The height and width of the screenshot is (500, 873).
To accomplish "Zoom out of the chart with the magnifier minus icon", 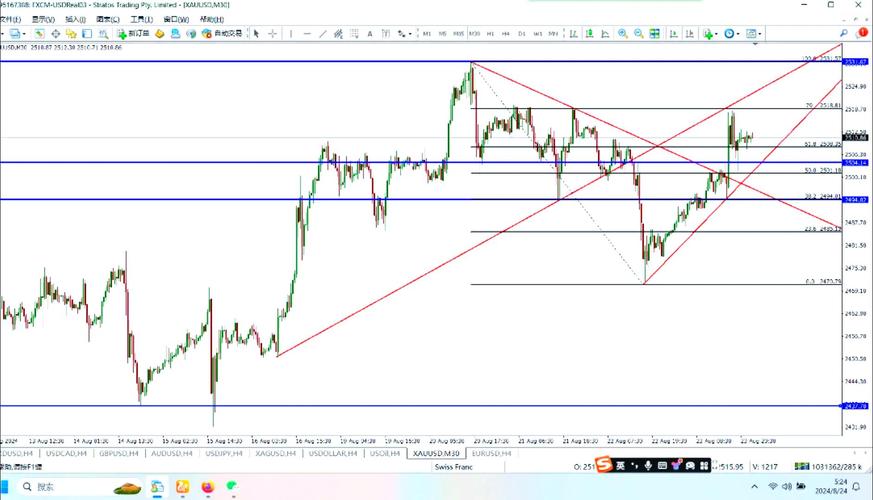I will pos(638,33).
